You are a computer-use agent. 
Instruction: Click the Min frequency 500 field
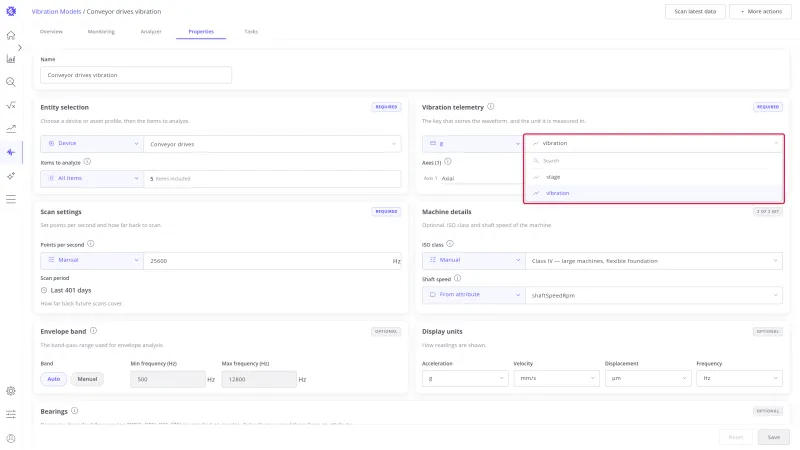(168, 379)
